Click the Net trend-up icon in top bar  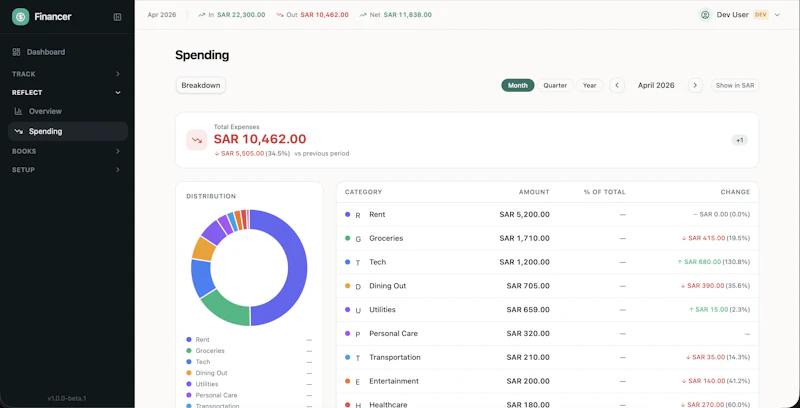[363, 15]
